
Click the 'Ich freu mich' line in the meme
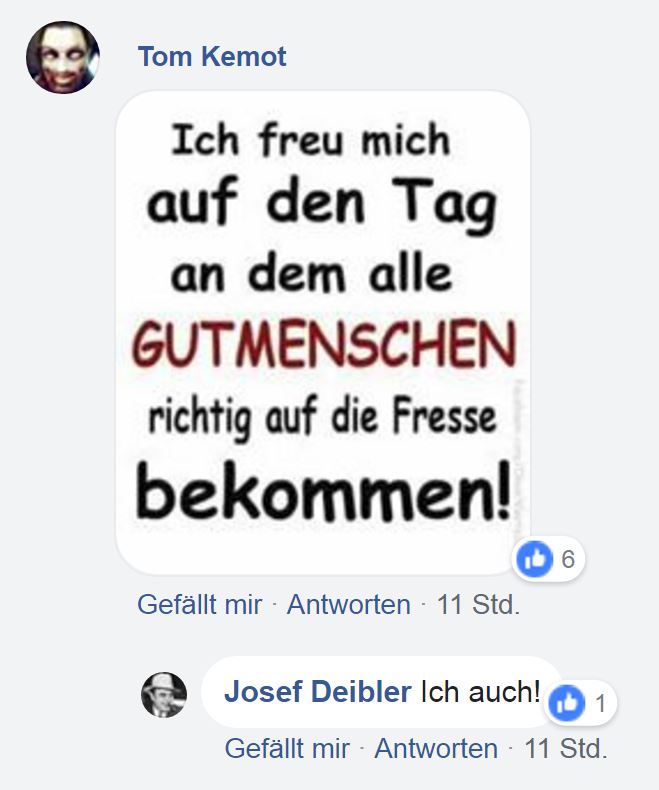(310, 140)
